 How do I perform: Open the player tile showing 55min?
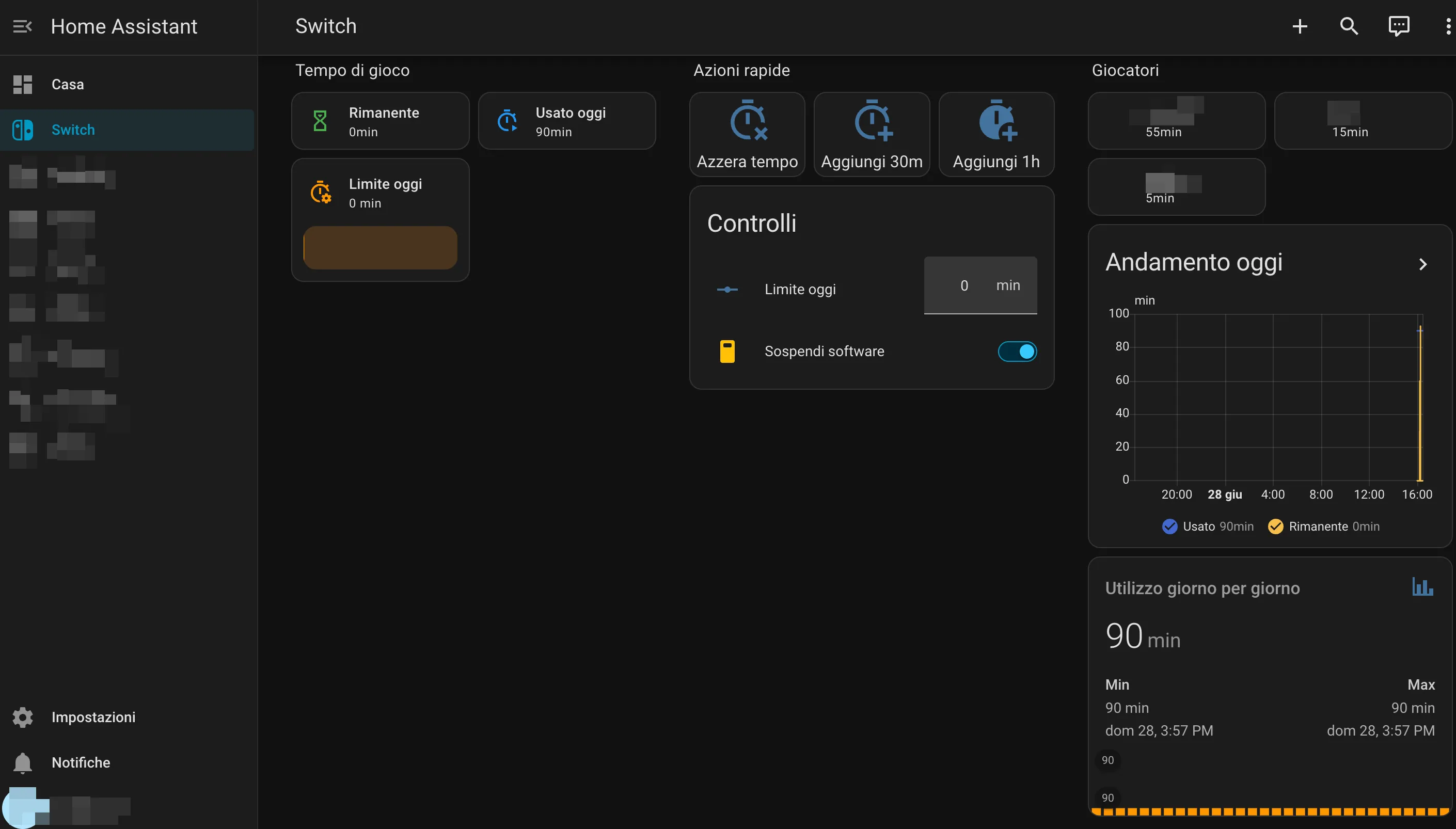coord(1176,121)
